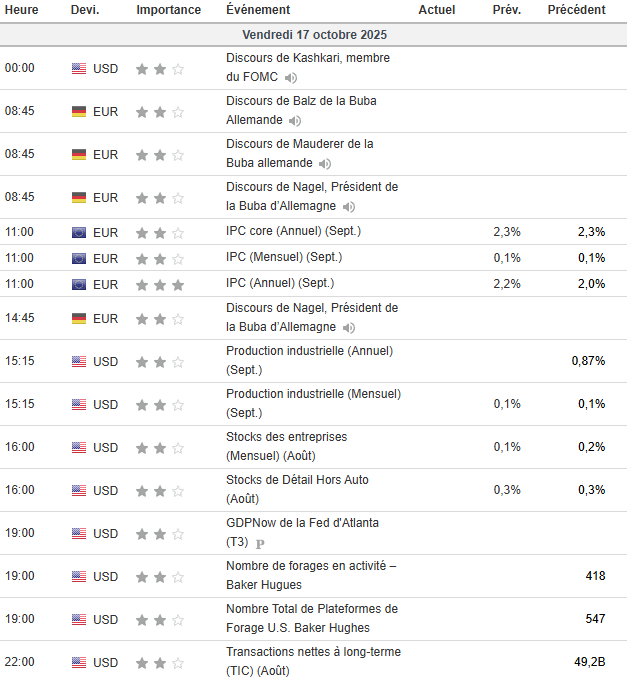Click the US flag on the TIC transactions row
The width and height of the screenshot is (627, 678).
[79, 662]
